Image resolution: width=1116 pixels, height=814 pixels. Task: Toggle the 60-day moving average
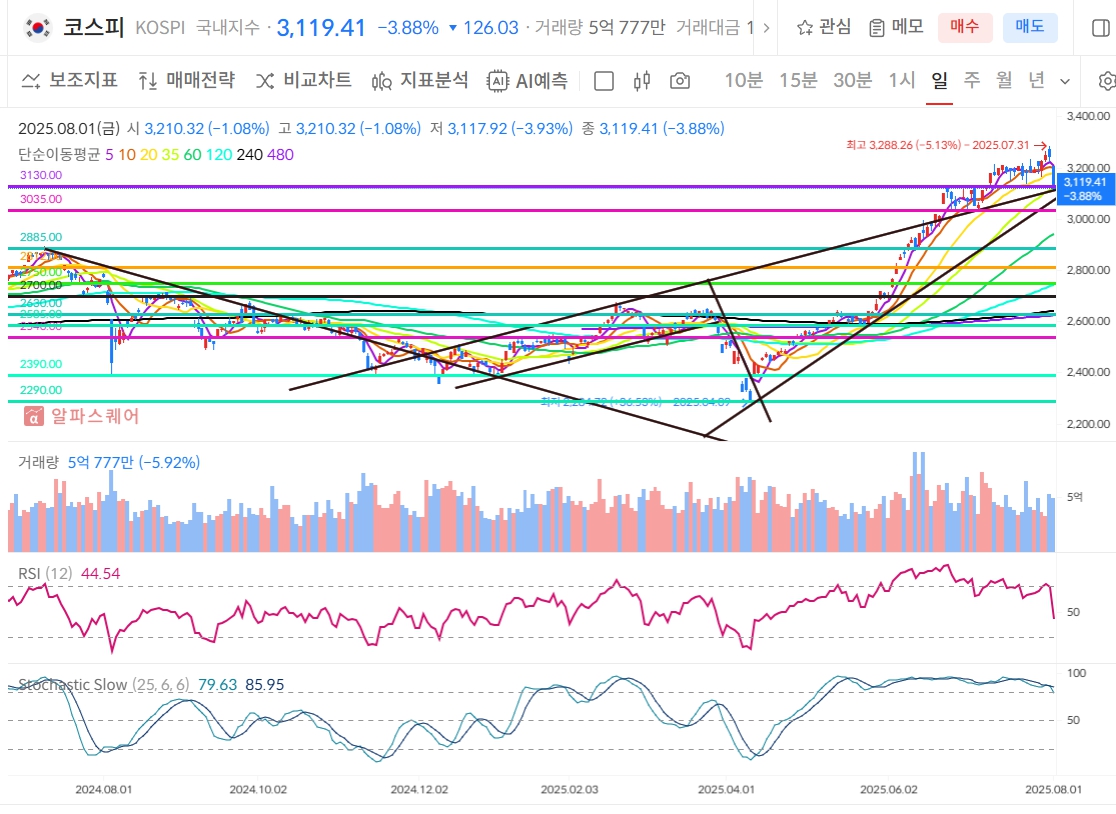click(192, 154)
